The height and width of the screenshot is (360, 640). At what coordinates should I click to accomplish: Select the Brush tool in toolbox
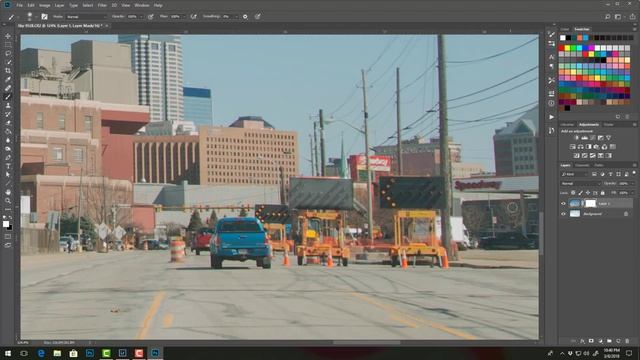[8, 97]
